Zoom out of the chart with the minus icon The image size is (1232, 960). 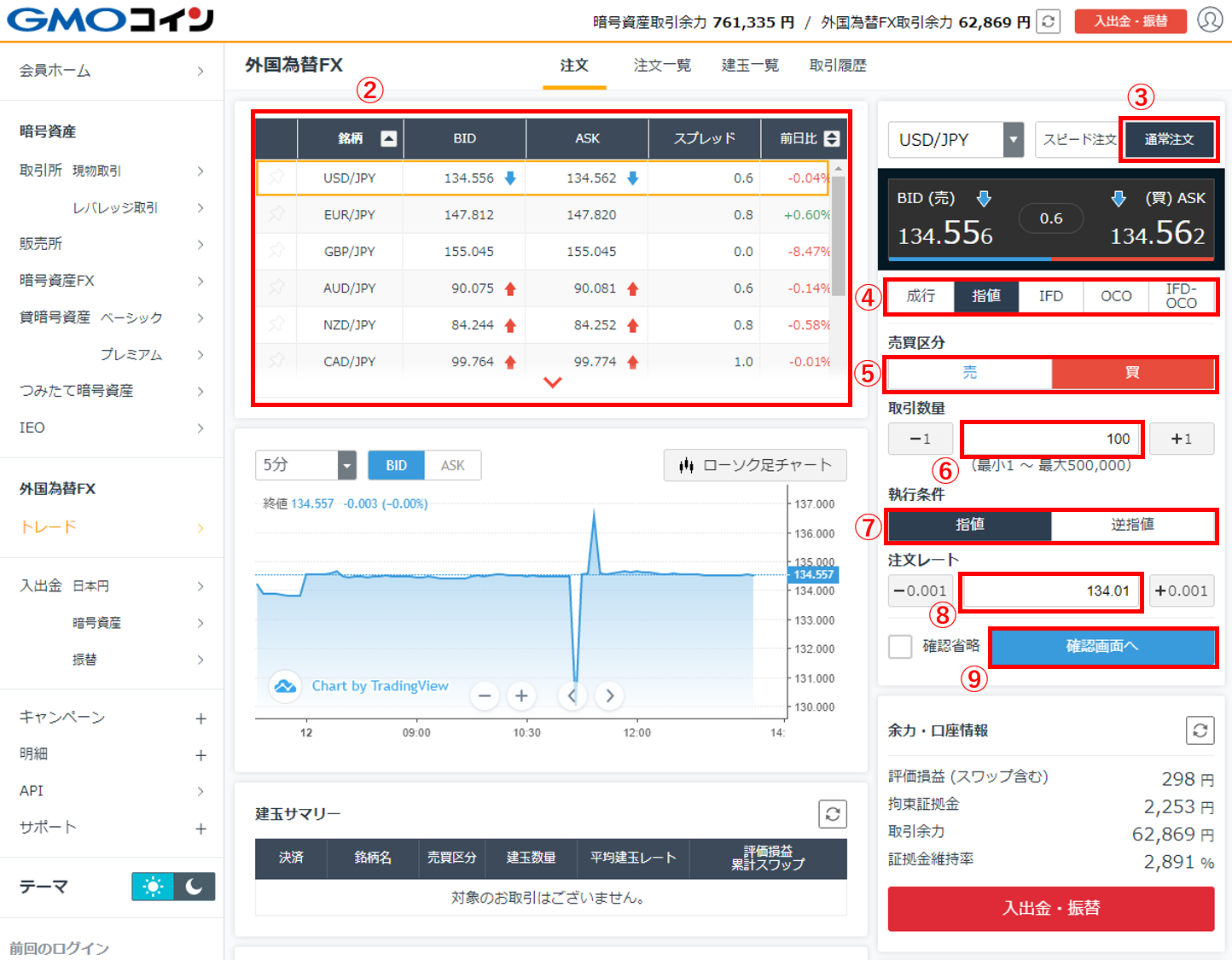tap(485, 695)
